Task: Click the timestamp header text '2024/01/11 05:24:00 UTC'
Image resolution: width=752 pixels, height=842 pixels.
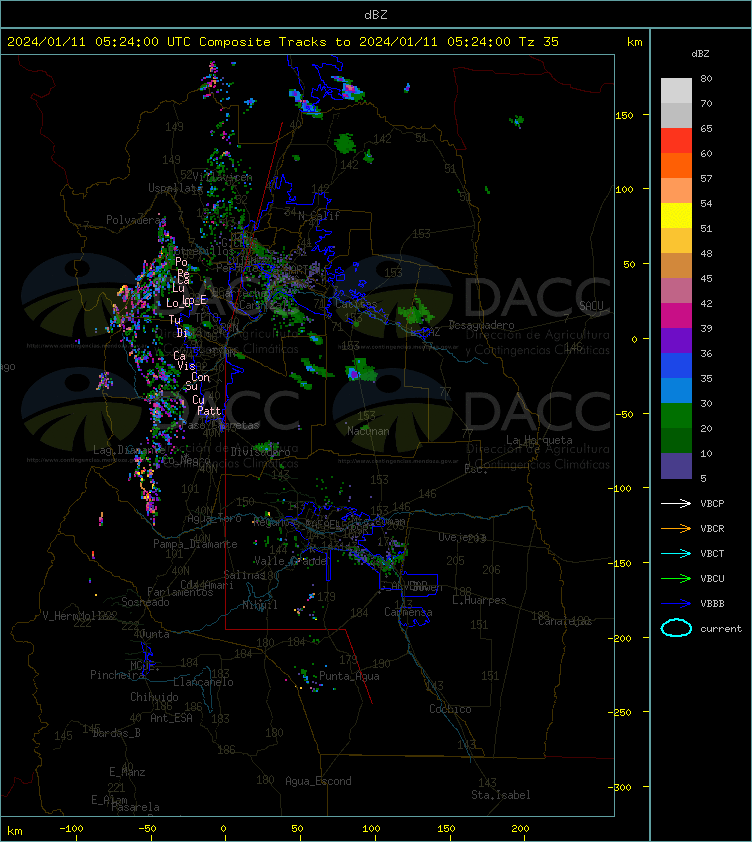Action: [x=99, y=42]
